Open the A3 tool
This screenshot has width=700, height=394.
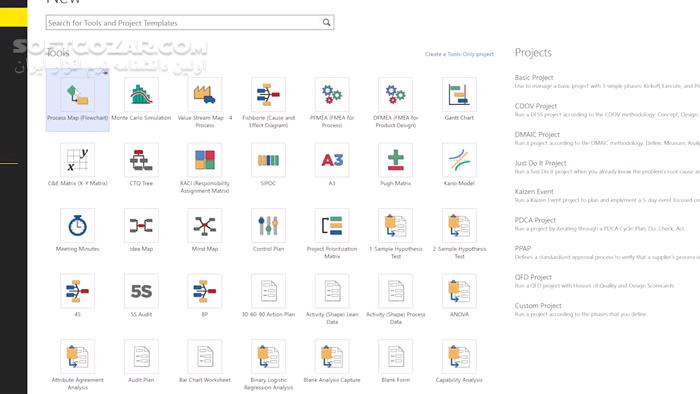tap(332, 160)
